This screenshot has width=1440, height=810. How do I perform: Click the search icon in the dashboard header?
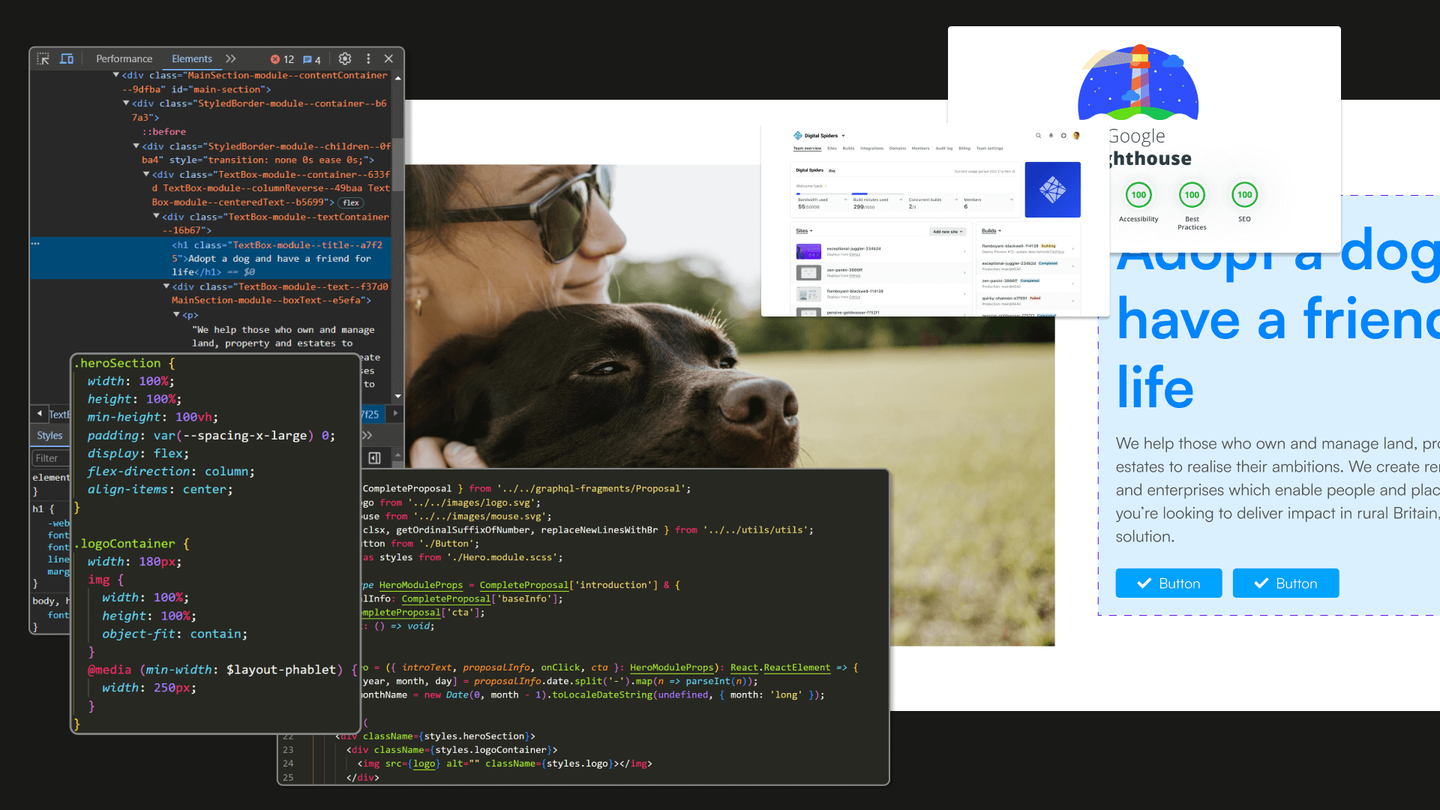pyautogui.click(x=1039, y=136)
